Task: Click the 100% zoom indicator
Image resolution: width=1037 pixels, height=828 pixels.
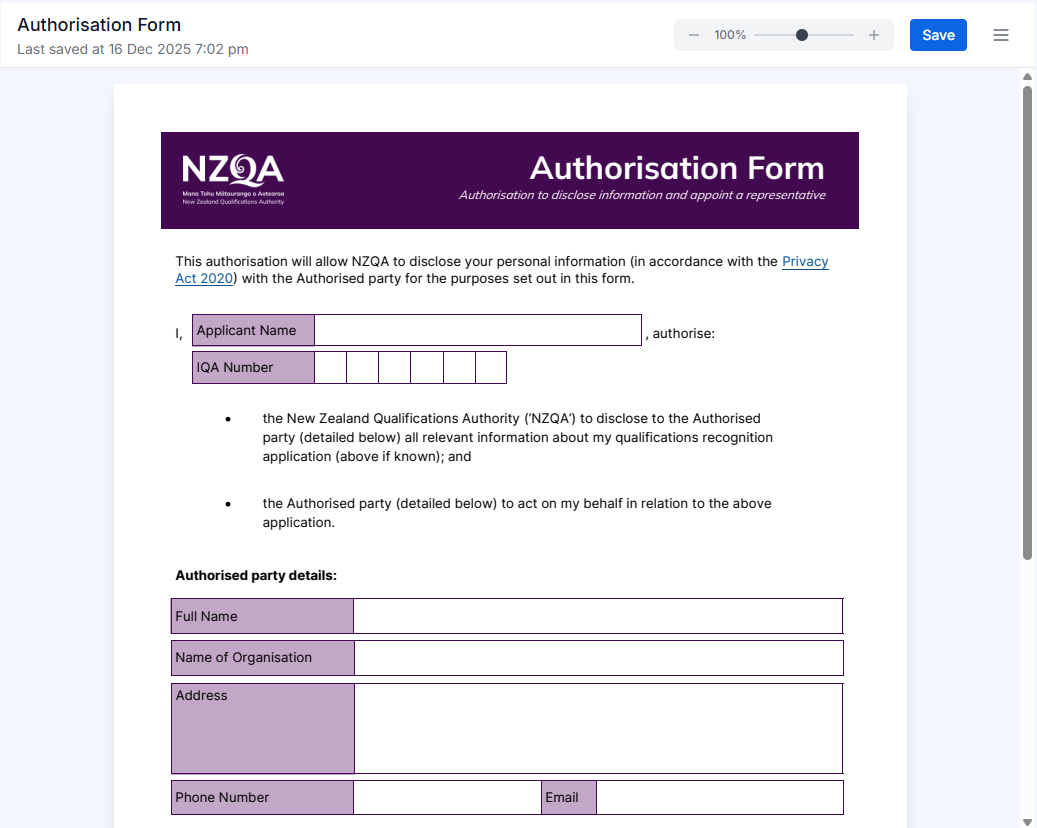Action: (x=729, y=34)
